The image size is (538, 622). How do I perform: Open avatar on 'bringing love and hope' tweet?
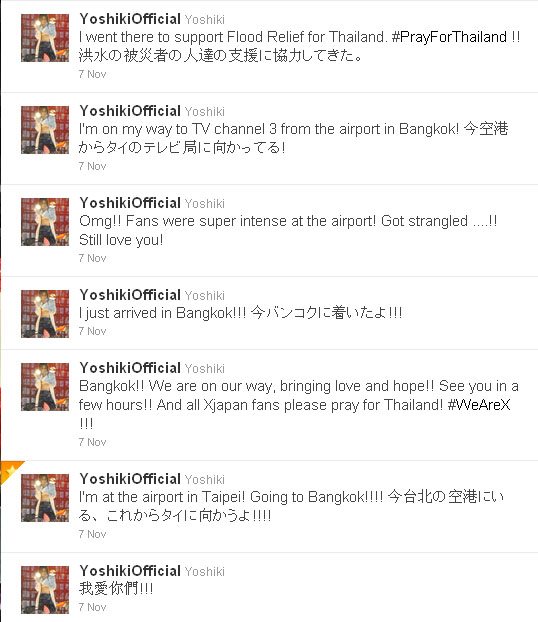click(45, 387)
